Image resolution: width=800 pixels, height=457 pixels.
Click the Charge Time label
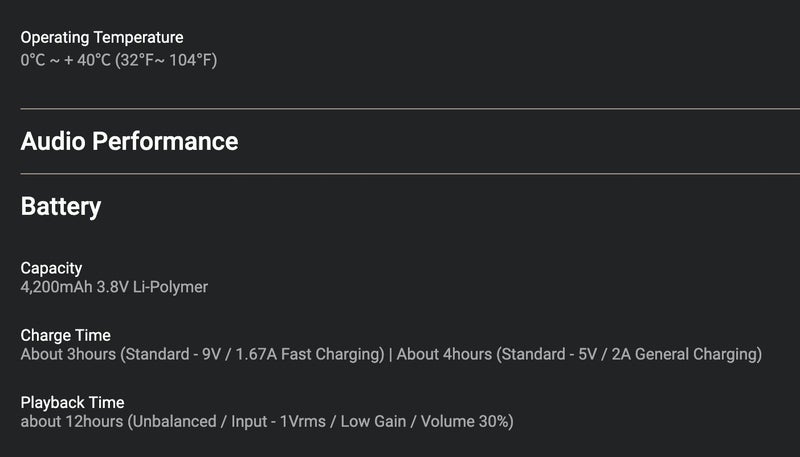pyautogui.click(x=66, y=335)
